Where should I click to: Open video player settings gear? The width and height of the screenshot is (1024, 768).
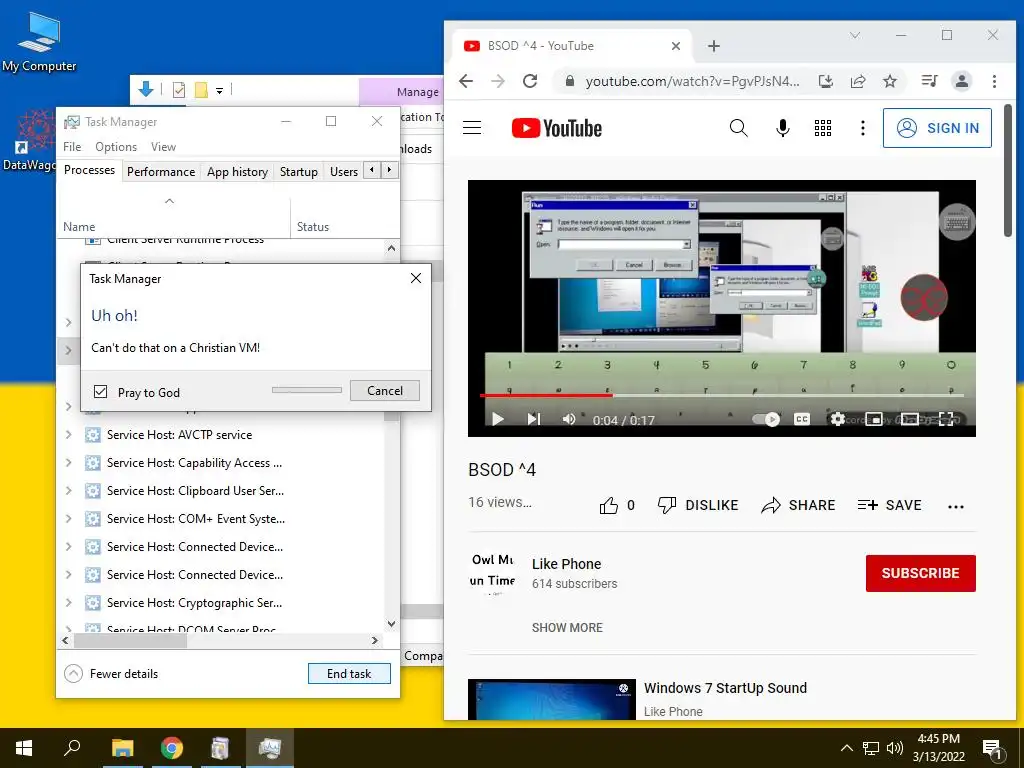pos(838,419)
